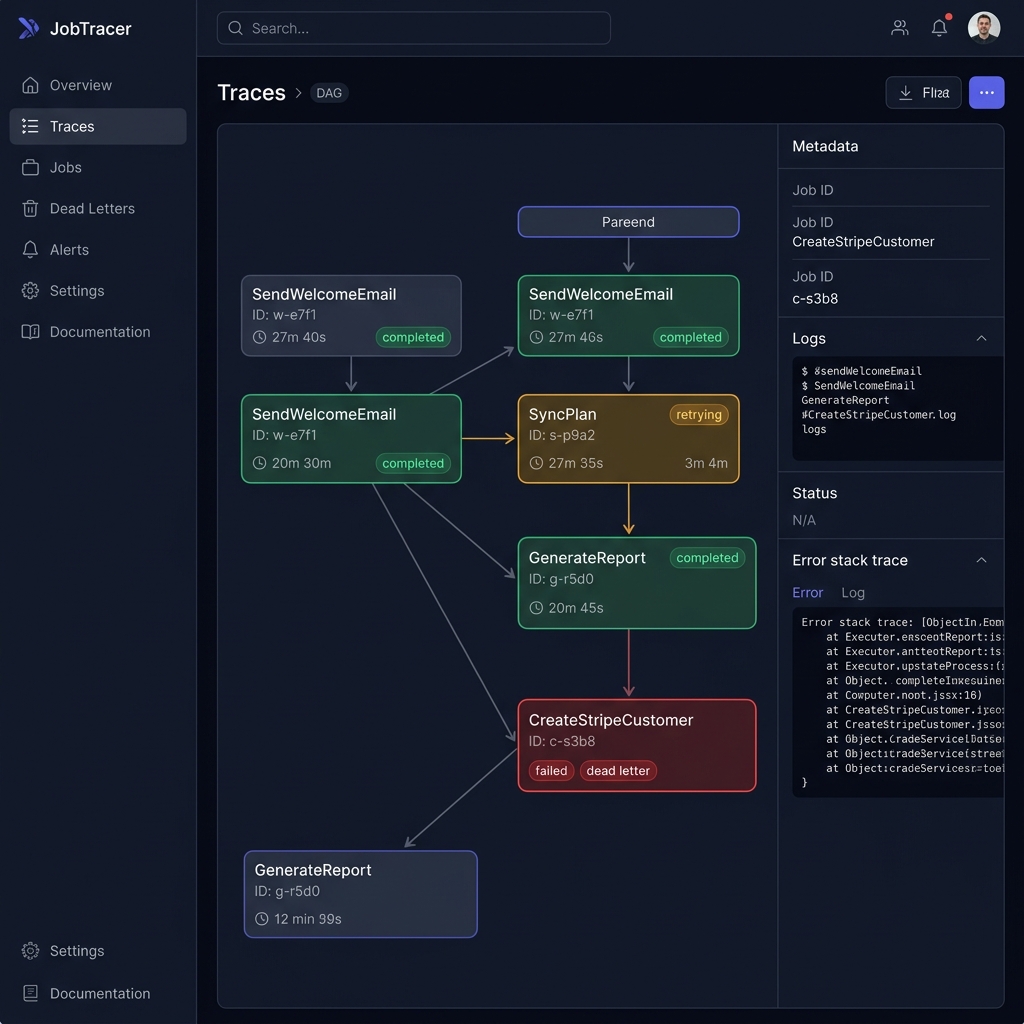Click the search magnifier icon
Screen dimensions: 1024x1024
point(236,28)
